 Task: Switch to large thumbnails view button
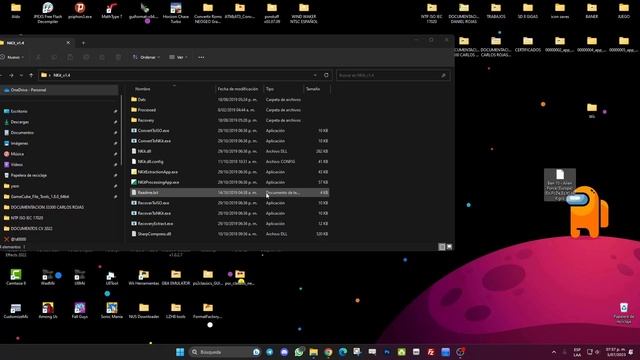(x=449, y=247)
